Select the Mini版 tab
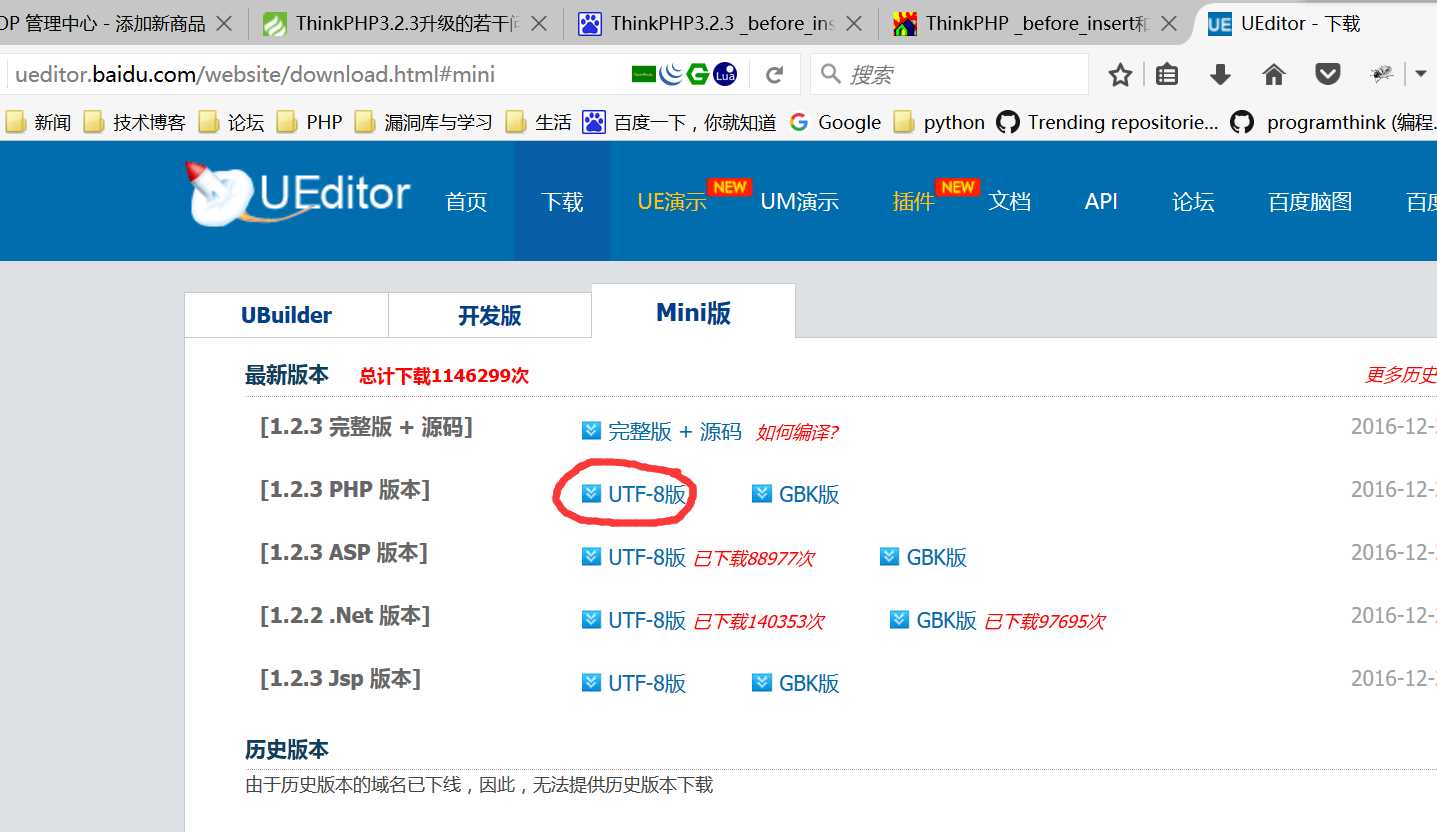Image resolution: width=1437 pixels, height=832 pixels. (693, 312)
